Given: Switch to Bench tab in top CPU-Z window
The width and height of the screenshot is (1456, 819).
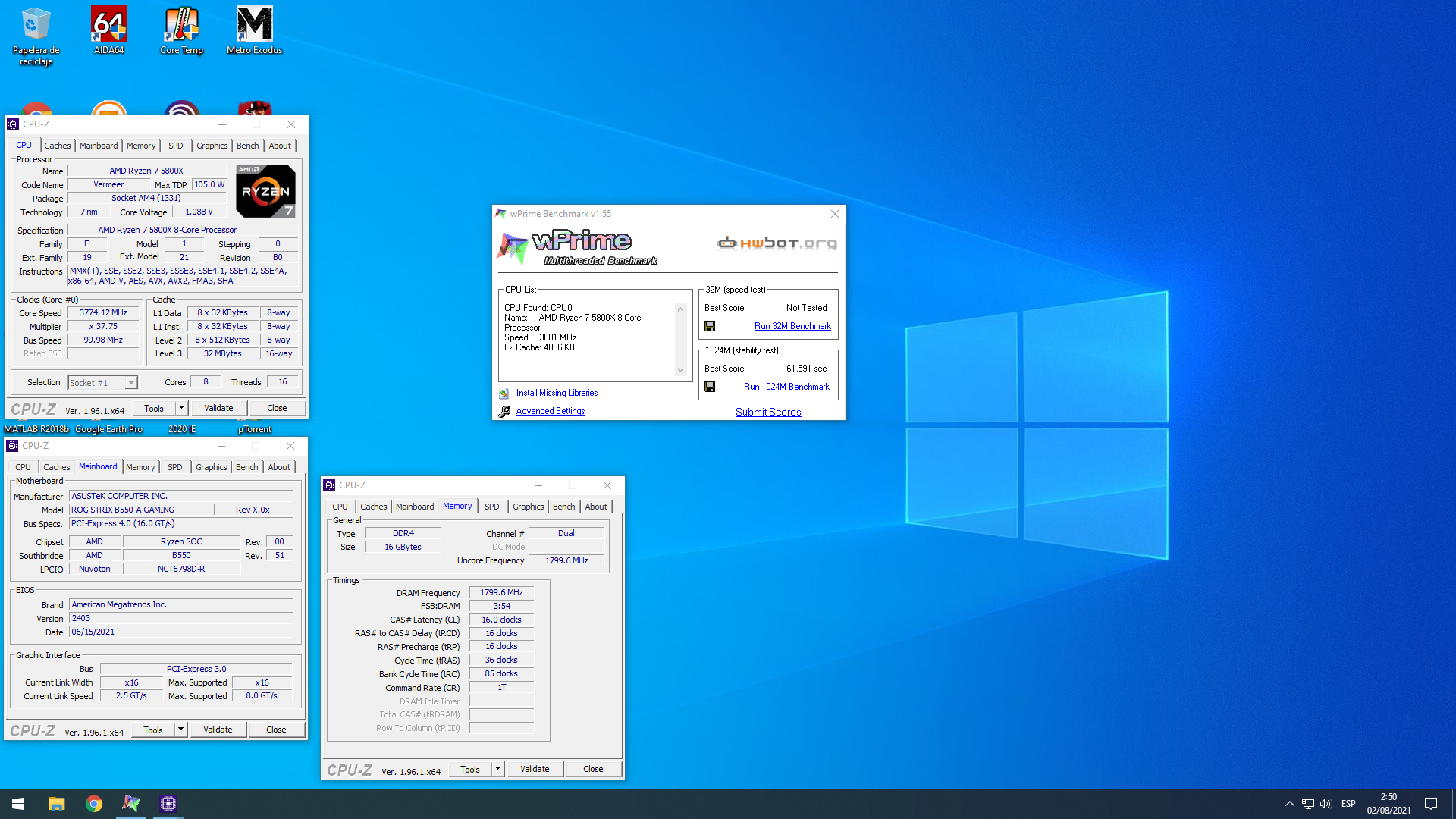Looking at the screenshot, I should click(247, 146).
